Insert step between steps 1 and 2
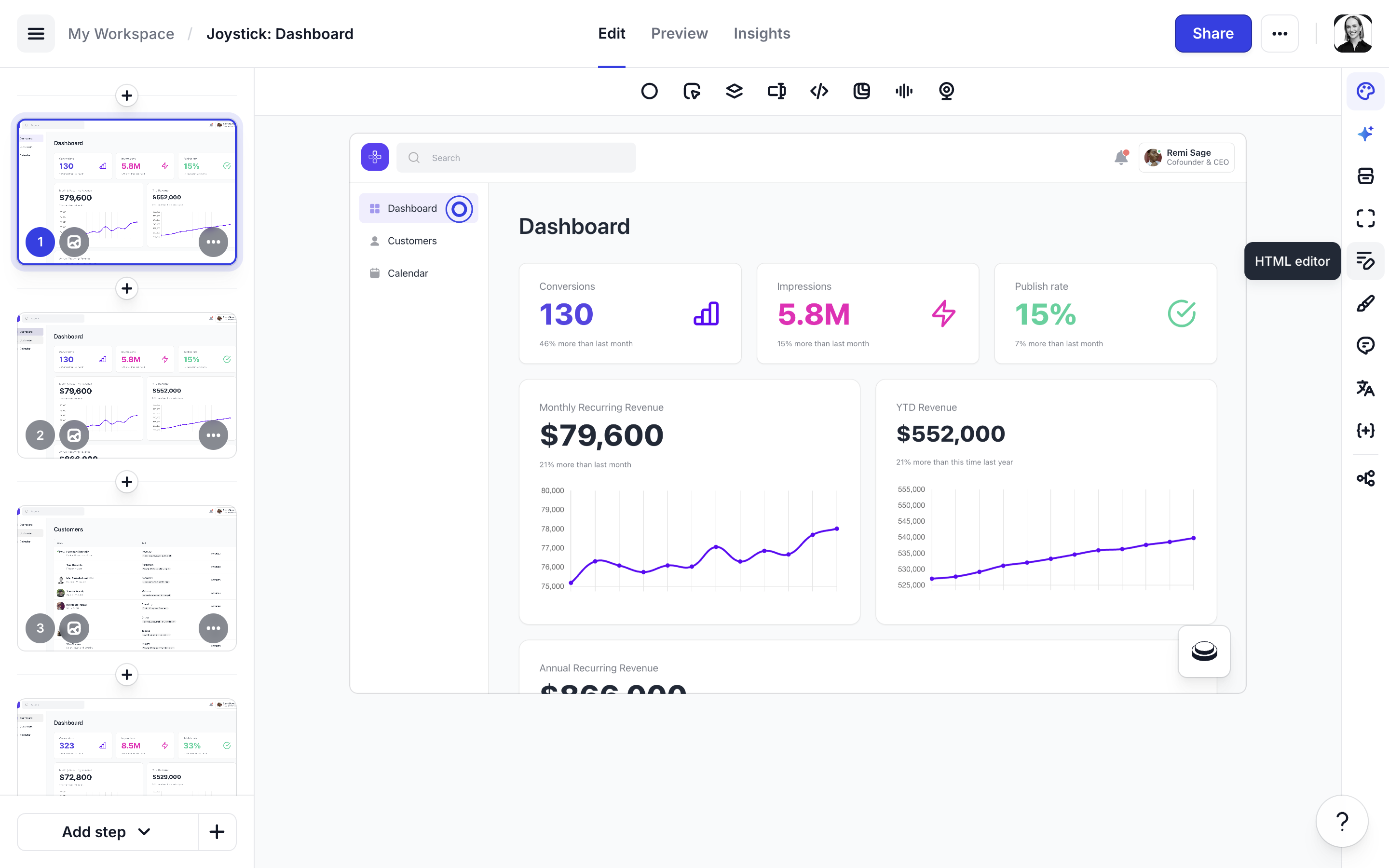Viewport: 1389px width, 868px height. coord(127,288)
